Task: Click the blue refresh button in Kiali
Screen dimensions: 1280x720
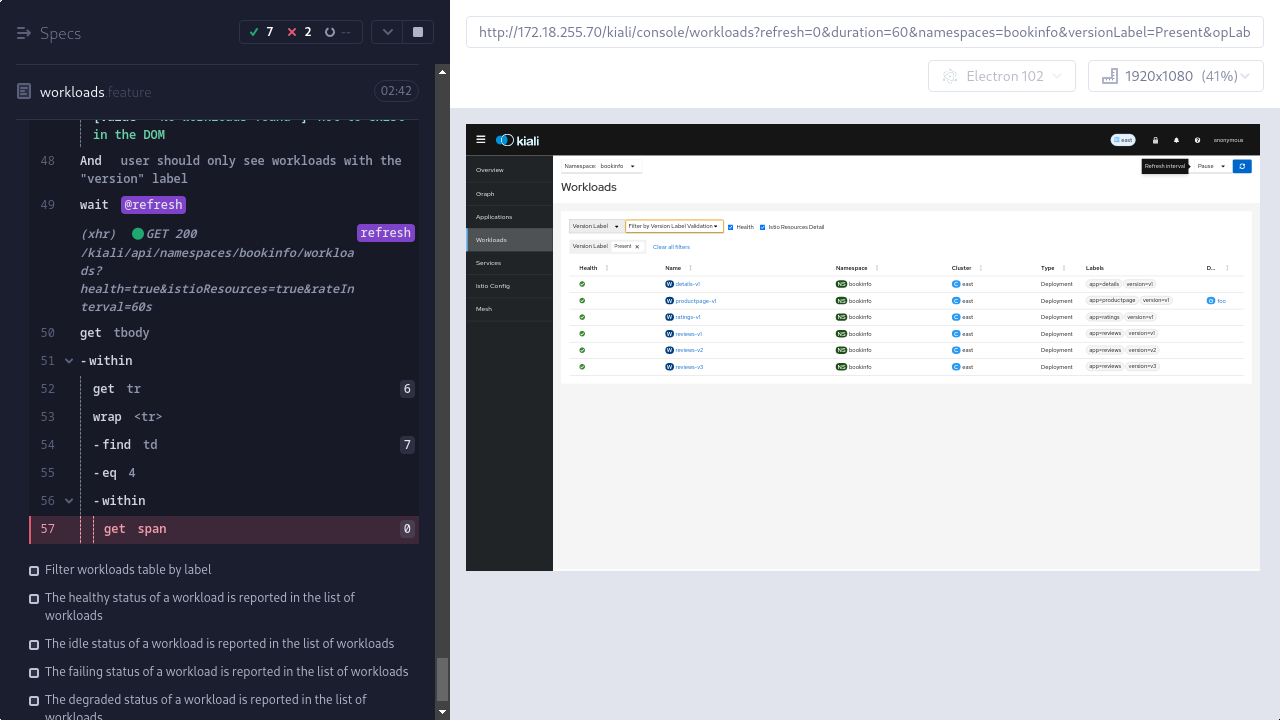Action: point(1241,166)
